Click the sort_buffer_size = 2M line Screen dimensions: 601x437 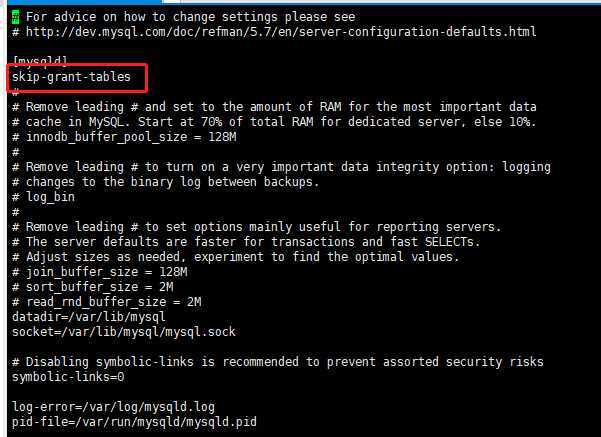(x=93, y=287)
